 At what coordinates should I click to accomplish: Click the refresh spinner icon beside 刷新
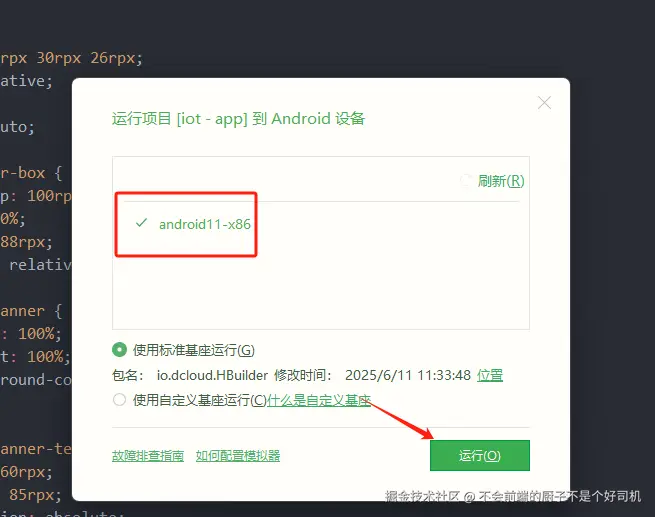coord(466,181)
